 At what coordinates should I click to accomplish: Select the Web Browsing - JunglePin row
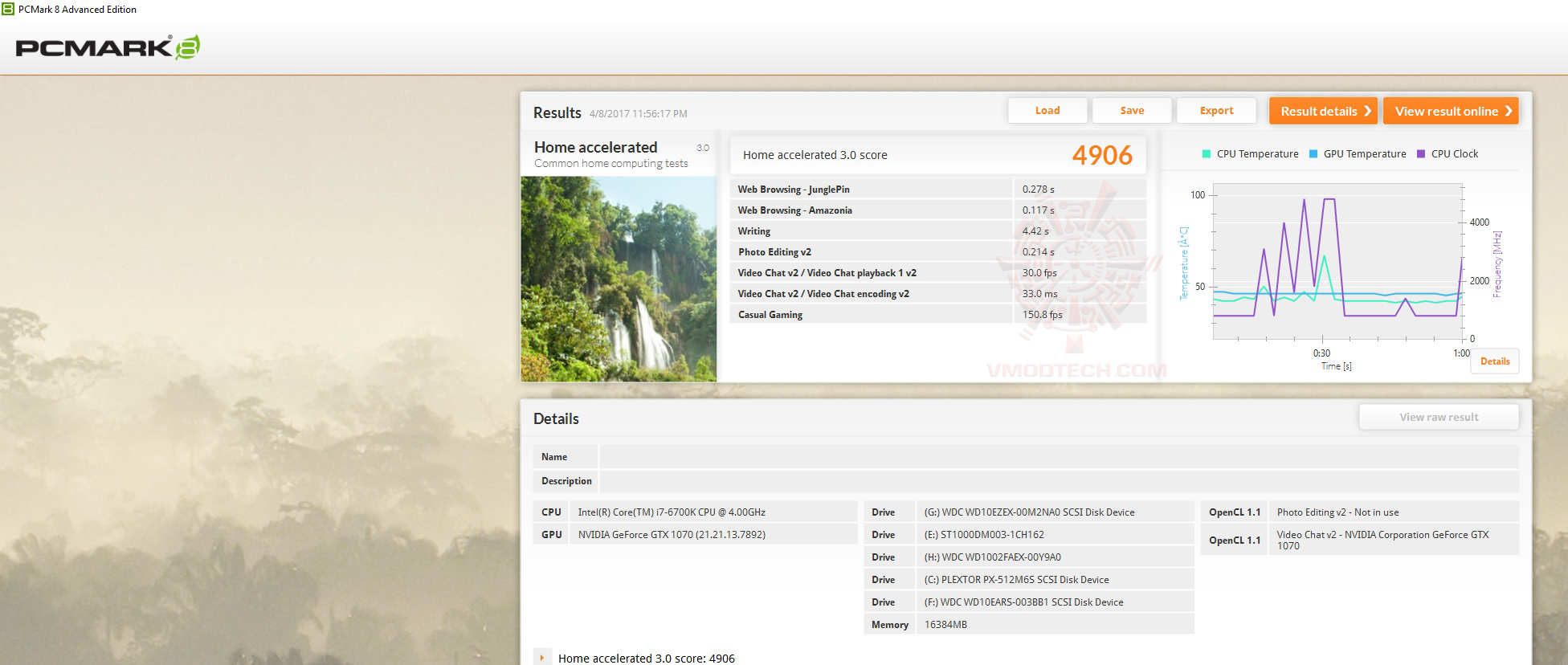(x=937, y=190)
